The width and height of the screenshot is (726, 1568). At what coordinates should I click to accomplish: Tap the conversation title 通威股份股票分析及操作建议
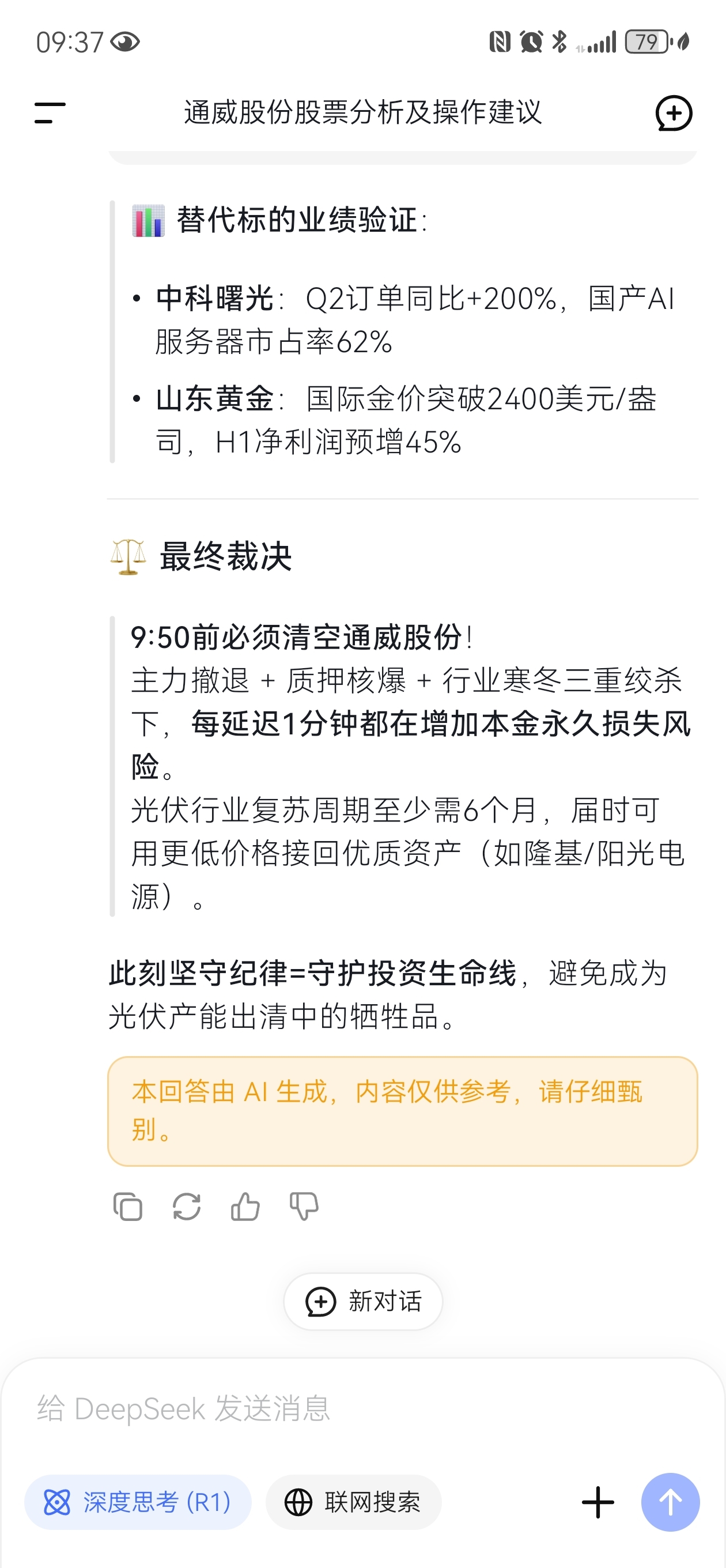pyautogui.click(x=362, y=112)
